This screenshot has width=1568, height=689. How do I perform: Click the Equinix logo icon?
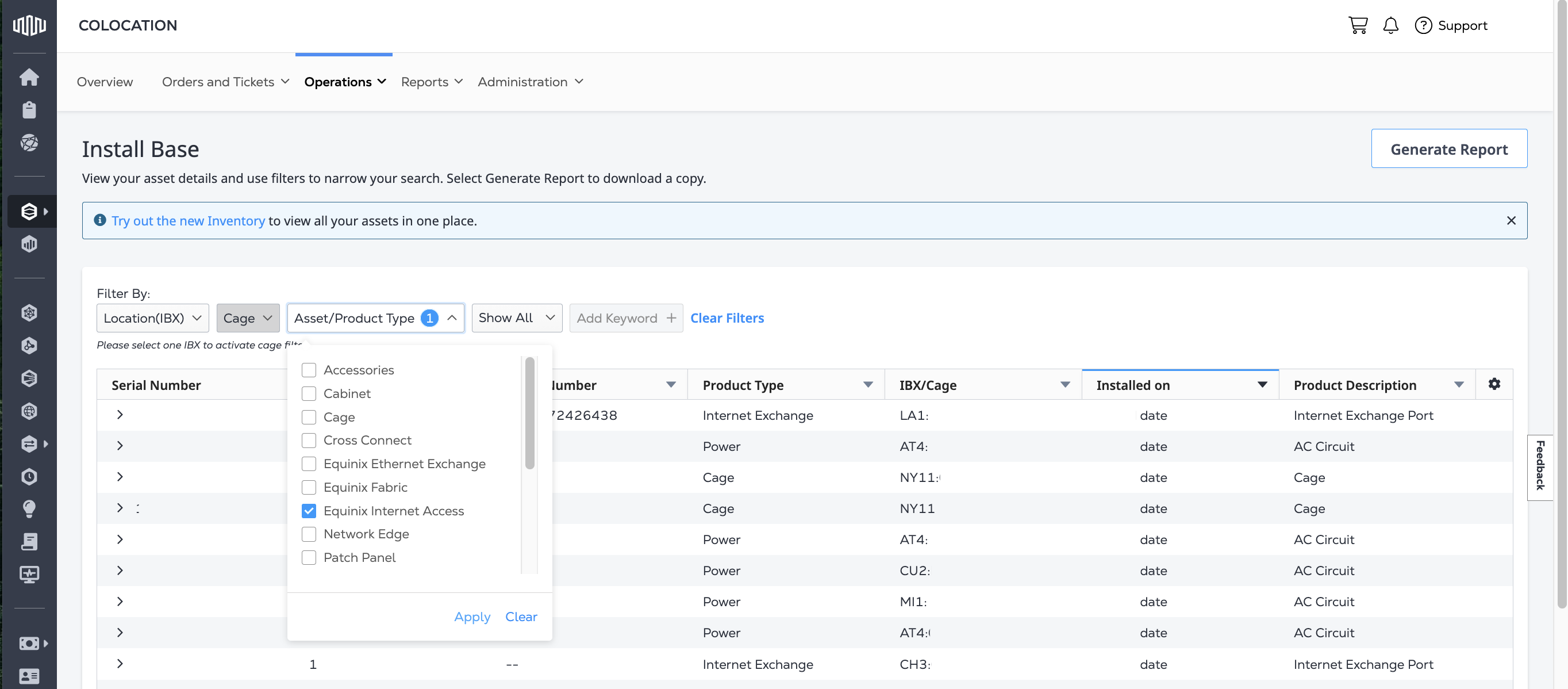(29, 25)
